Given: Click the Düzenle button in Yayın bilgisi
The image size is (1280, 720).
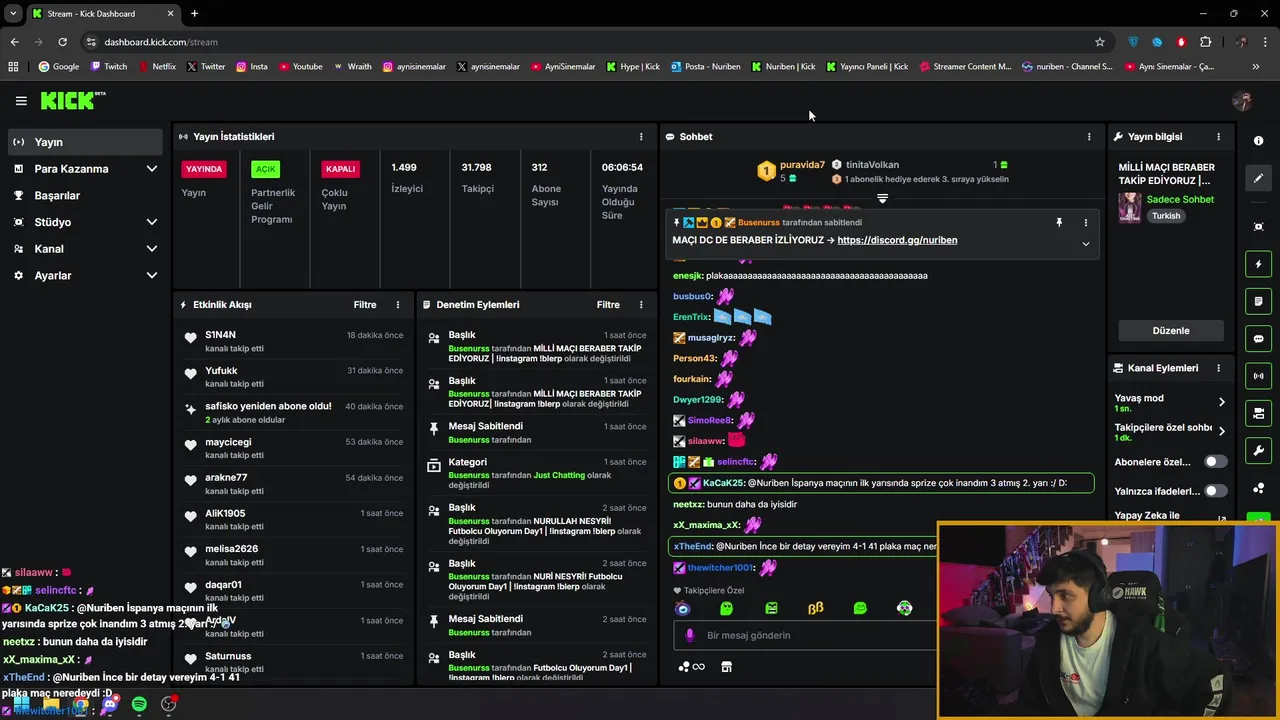Looking at the screenshot, I should 1171,331.
